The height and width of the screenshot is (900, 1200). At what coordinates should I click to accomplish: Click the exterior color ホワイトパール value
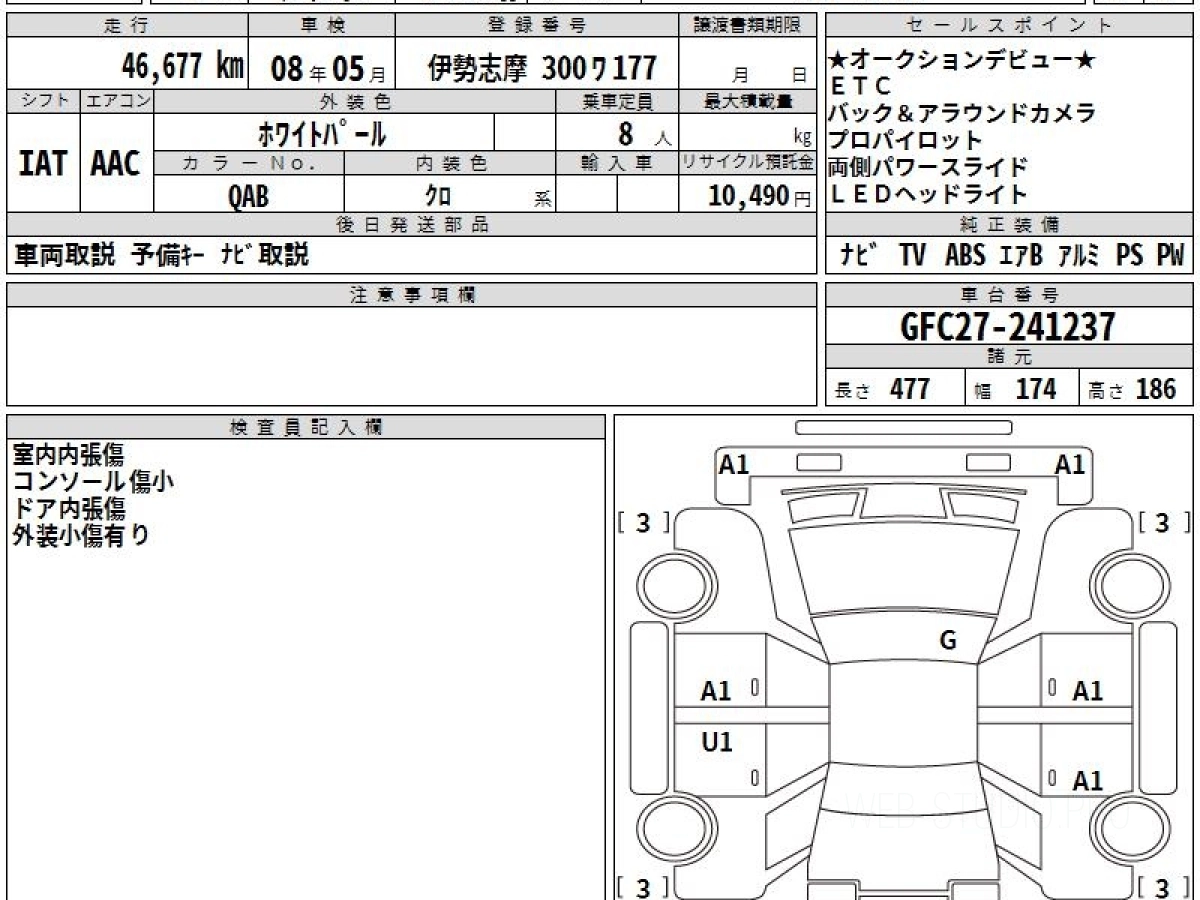coord(323,133)
